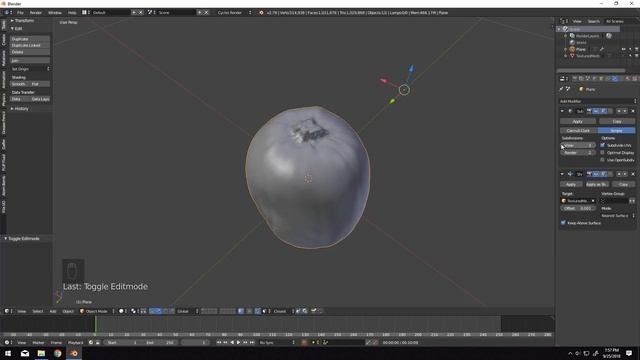
Task: Open the Set Origin dropdown
Action: coord(30,69)
